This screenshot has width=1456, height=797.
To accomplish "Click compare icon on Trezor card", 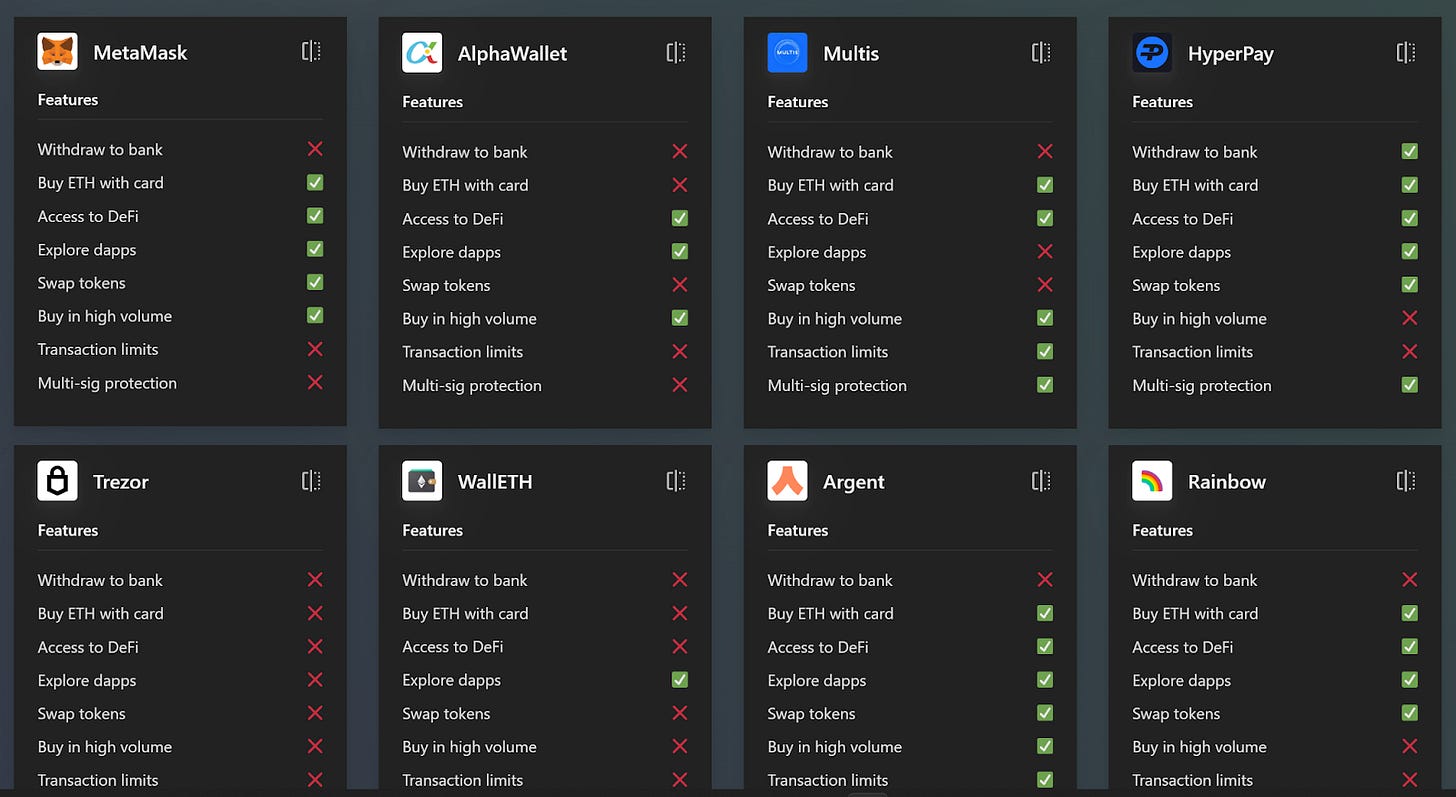I will (x=312, y=481).
